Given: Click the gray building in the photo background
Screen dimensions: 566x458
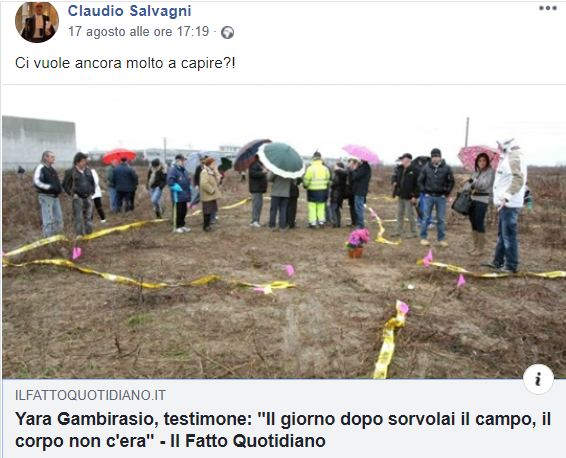Looking at the screenshot, I should [39, 143].
